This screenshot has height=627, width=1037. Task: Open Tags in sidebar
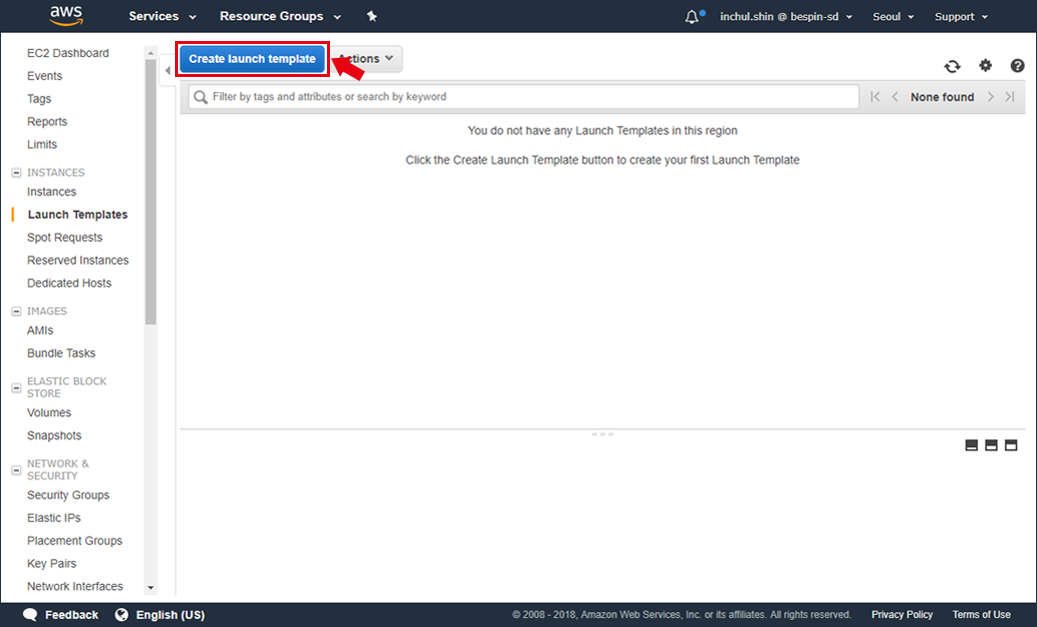[39, 99]
